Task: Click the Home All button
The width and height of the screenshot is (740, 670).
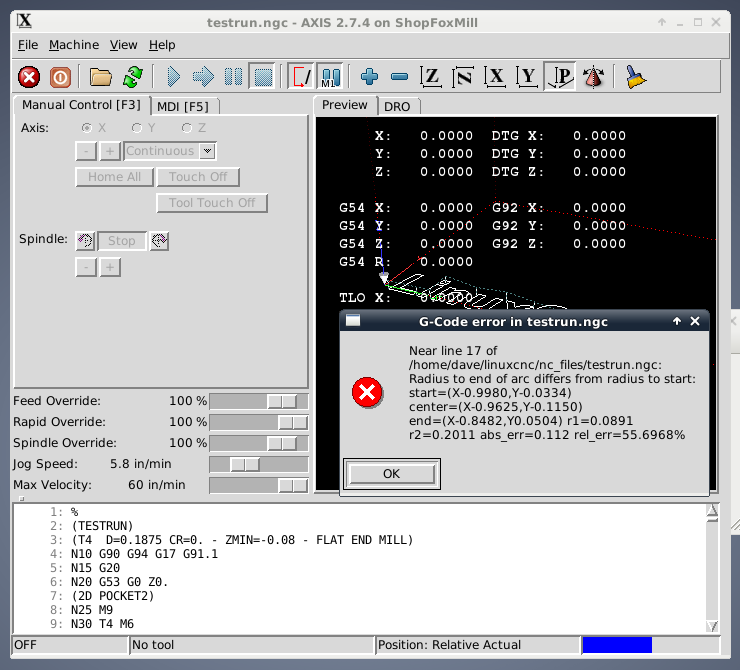Action: (115, 177)
